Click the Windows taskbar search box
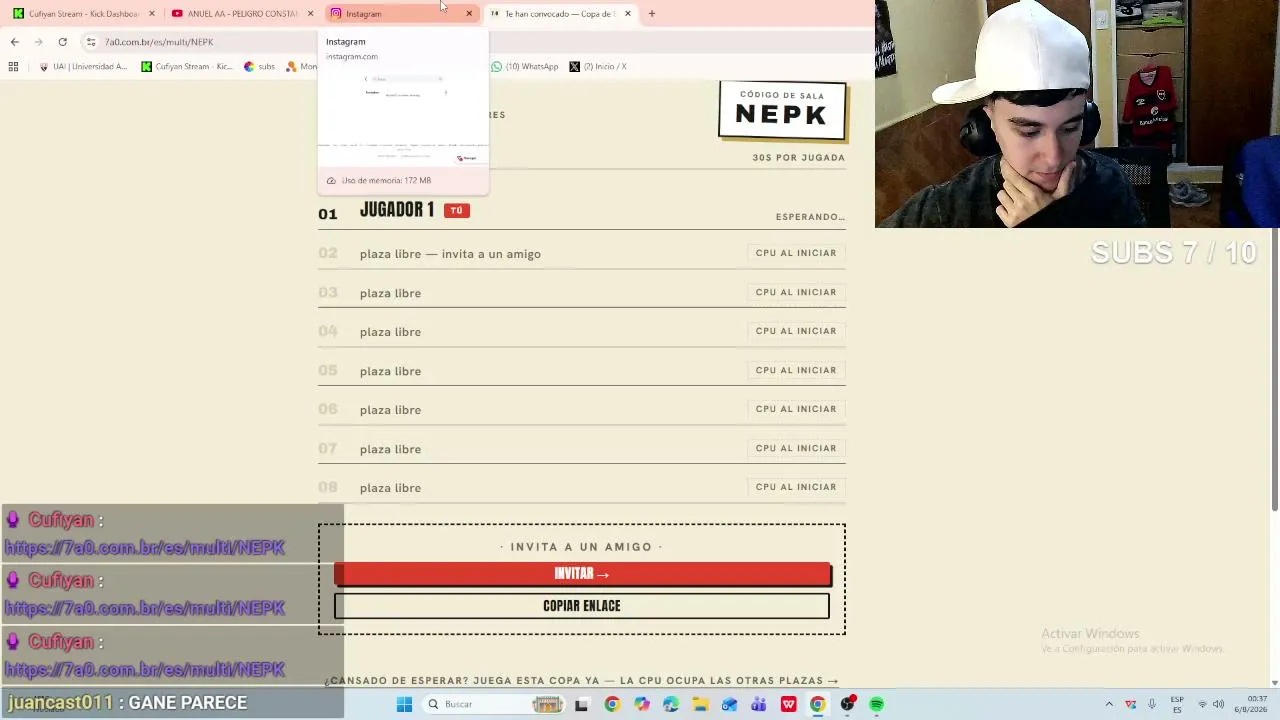Screen dimensions: 1280x720 coord(492,704)
